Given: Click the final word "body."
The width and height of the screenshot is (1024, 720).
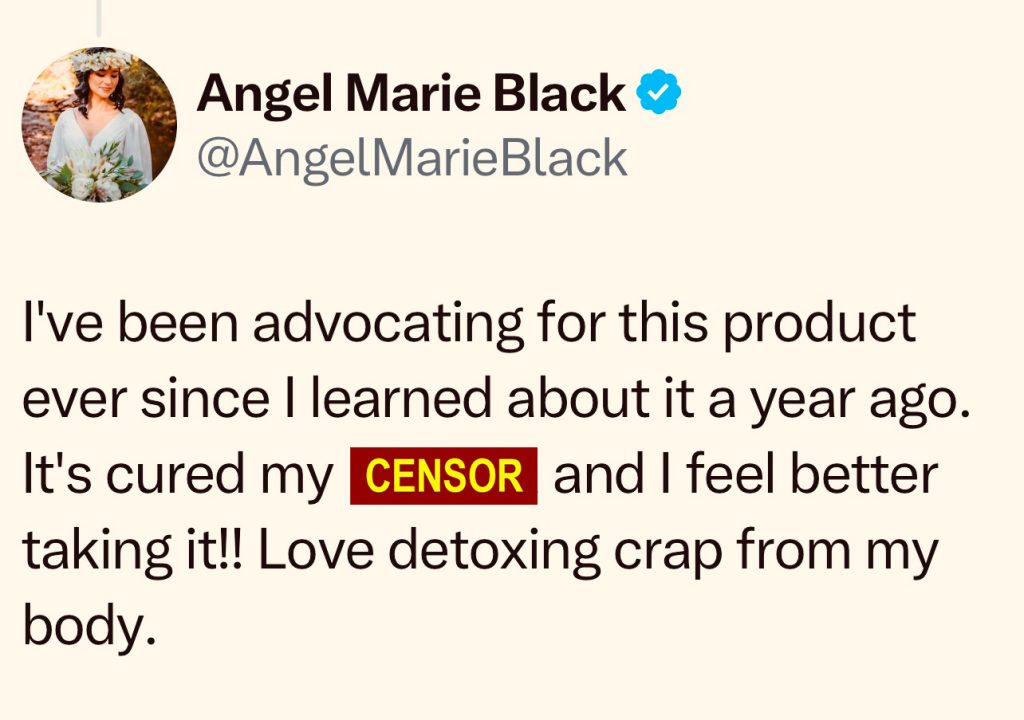Looking at the screenshot, I should coord(92,625).
